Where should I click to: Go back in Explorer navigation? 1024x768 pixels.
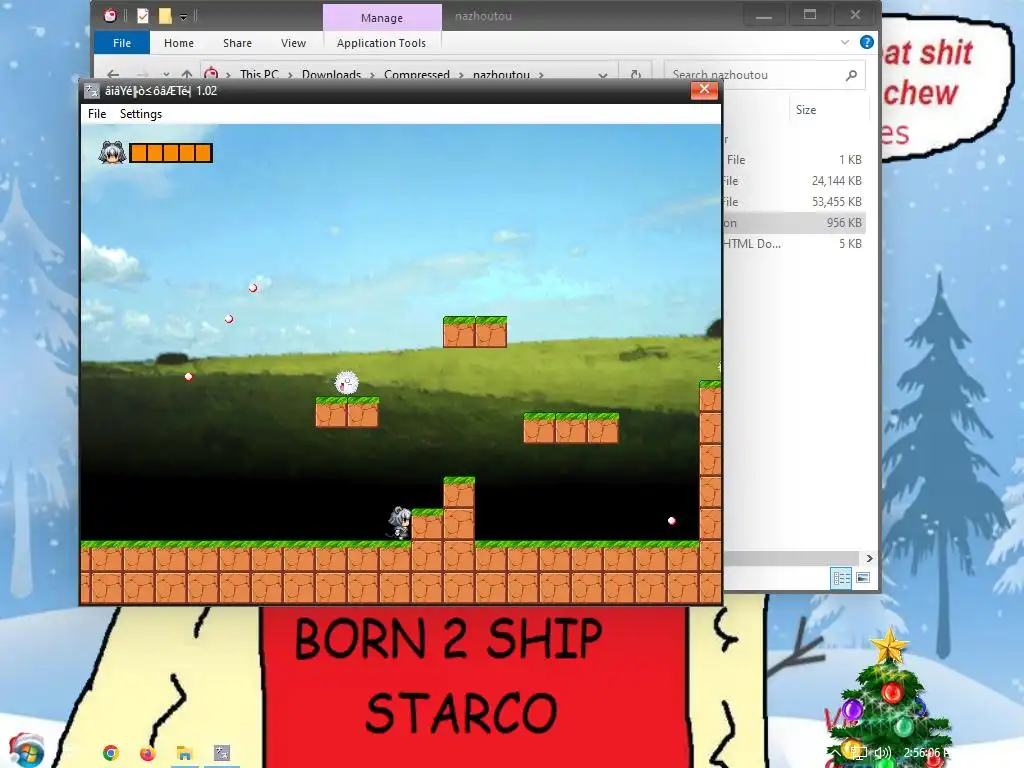[x=113, y=74]
